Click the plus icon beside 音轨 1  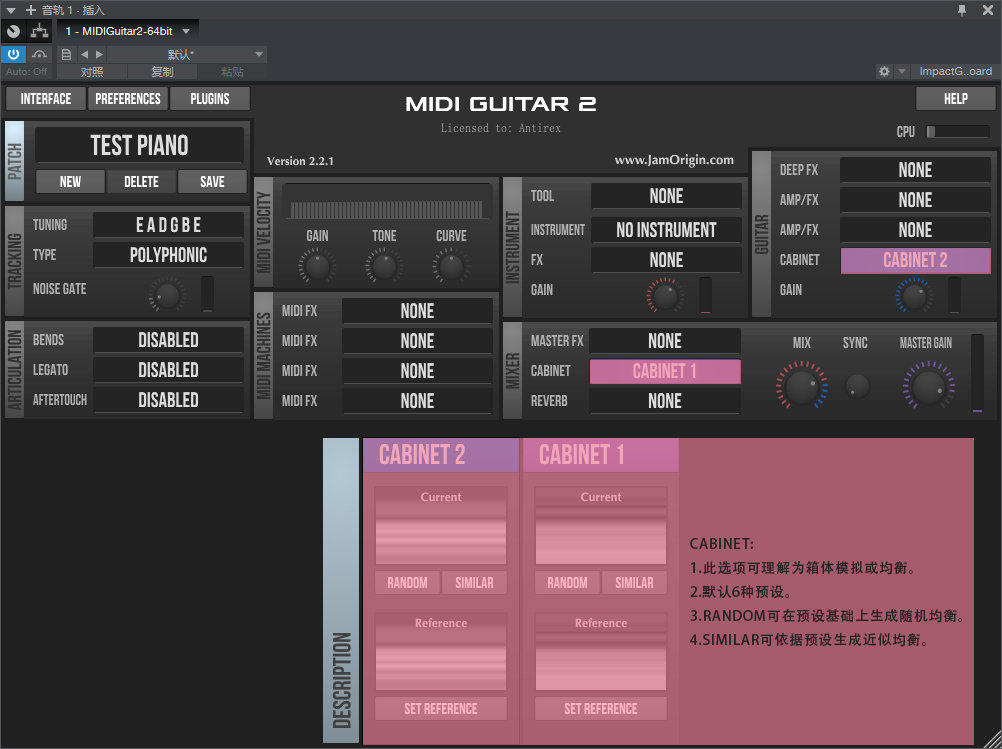pos(31,10)
